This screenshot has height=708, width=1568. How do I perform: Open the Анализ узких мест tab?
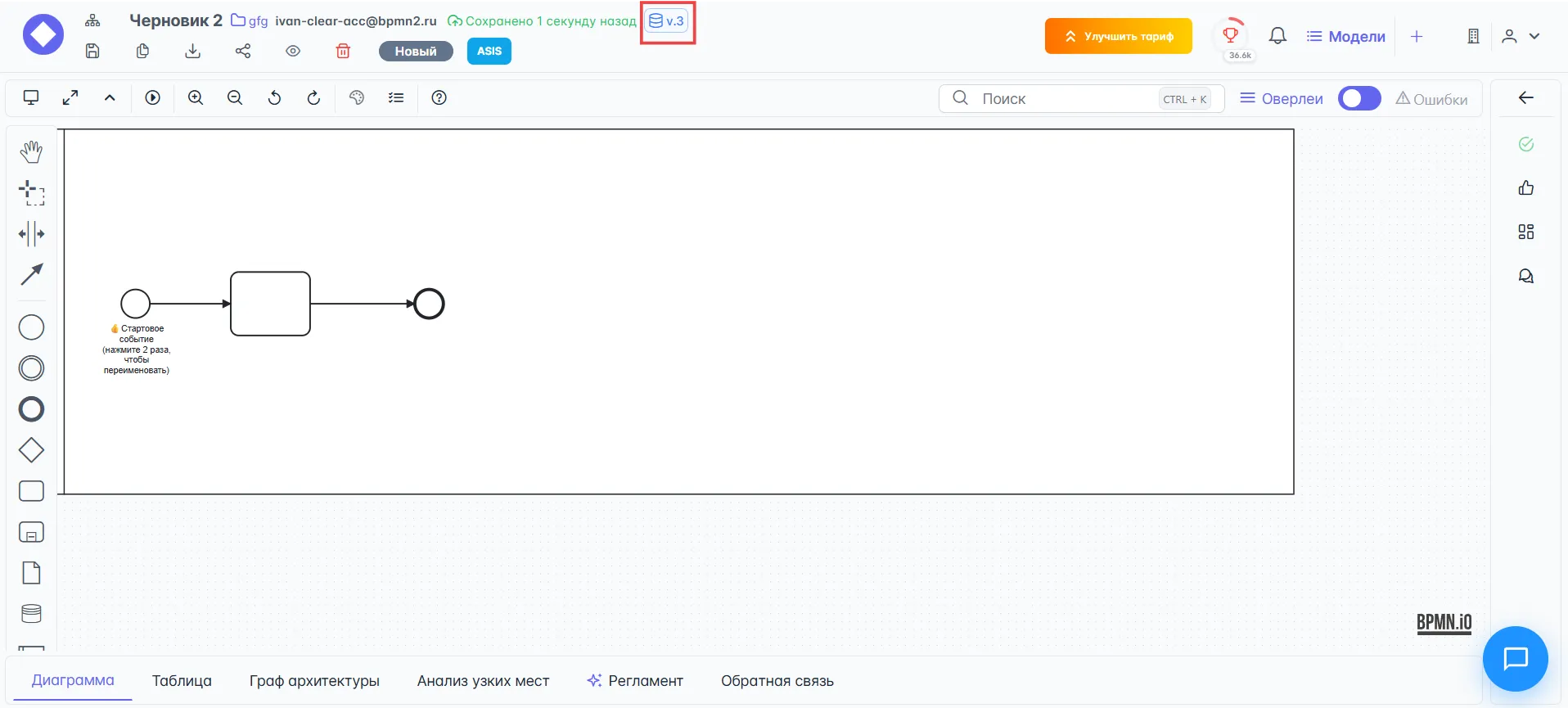point(483,680)
